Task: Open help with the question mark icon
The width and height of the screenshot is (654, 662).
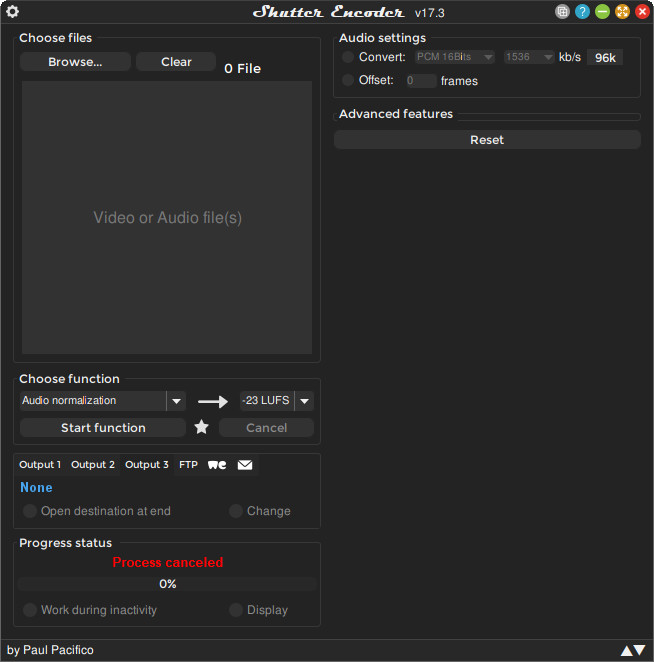Action: [x=583, y=12]
